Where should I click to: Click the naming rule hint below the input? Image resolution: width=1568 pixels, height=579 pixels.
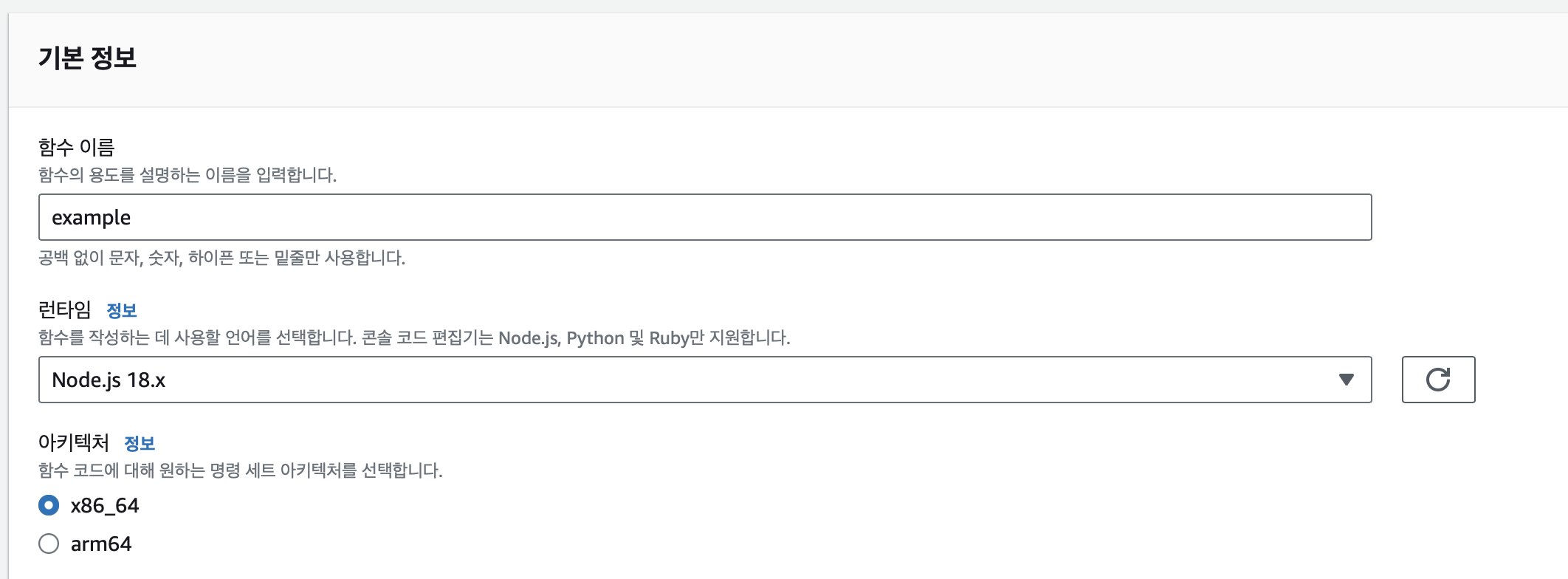tap(221, 258)
